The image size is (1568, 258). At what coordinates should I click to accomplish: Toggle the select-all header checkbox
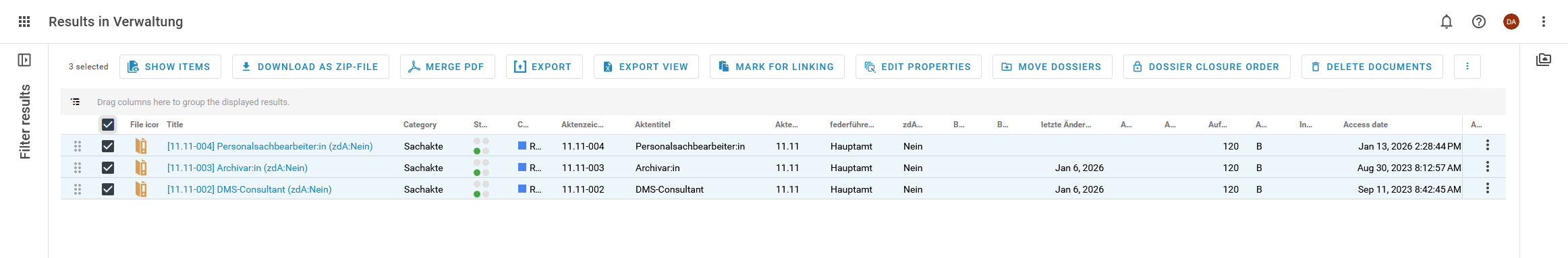coord(108,125)
